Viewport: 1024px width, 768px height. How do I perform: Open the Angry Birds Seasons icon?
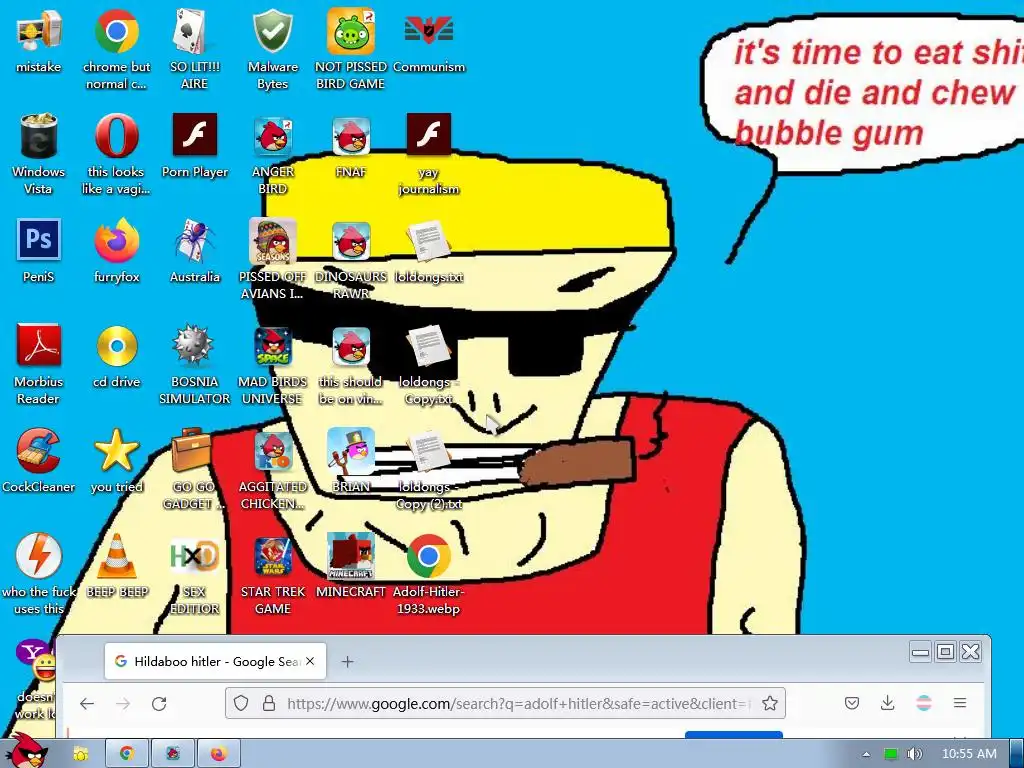[272, 241]
